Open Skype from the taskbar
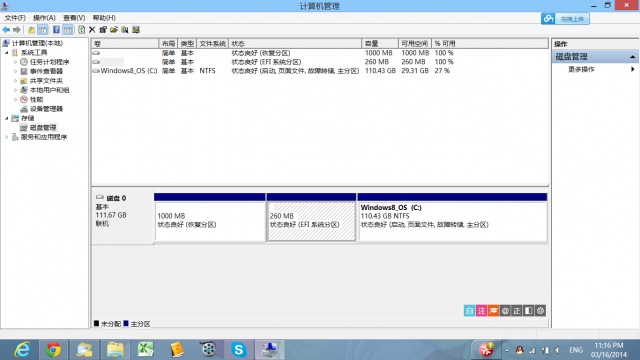The image size is (640, 360). tap(238, 350)
